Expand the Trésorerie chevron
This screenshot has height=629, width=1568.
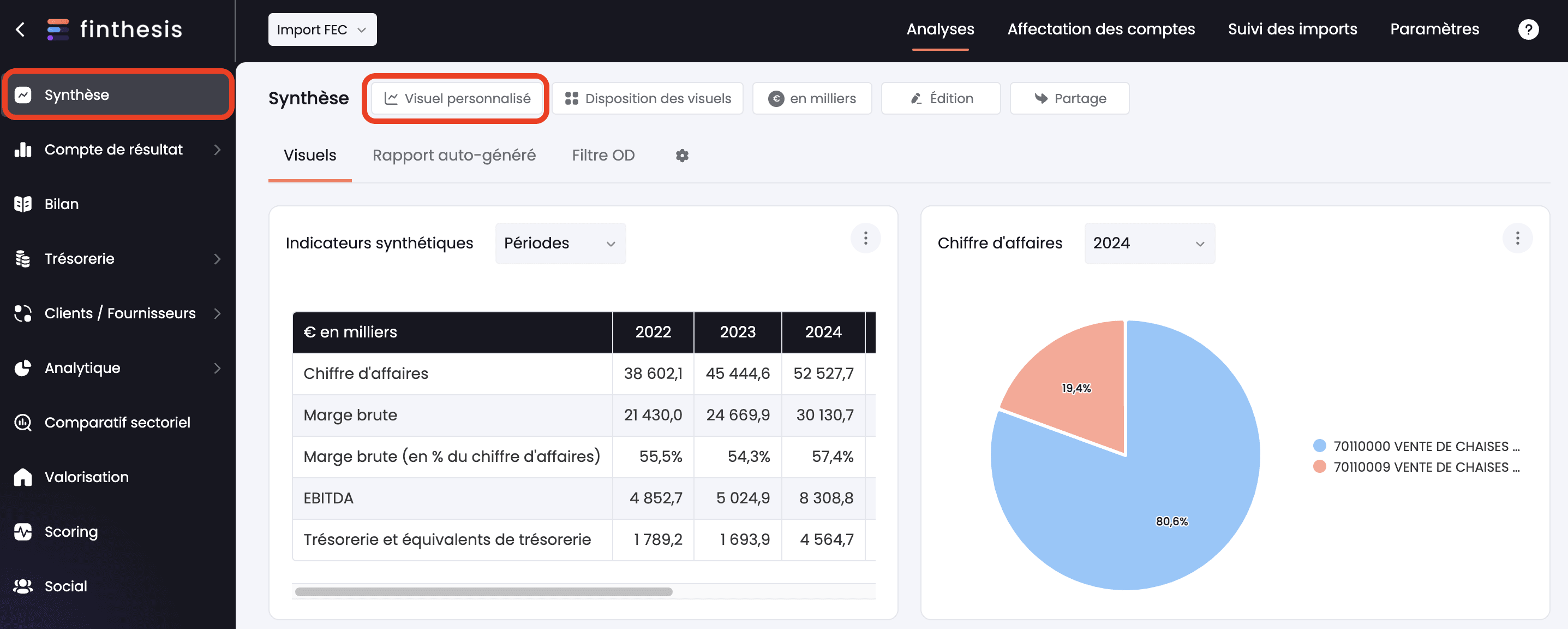(x=217, y=259)
